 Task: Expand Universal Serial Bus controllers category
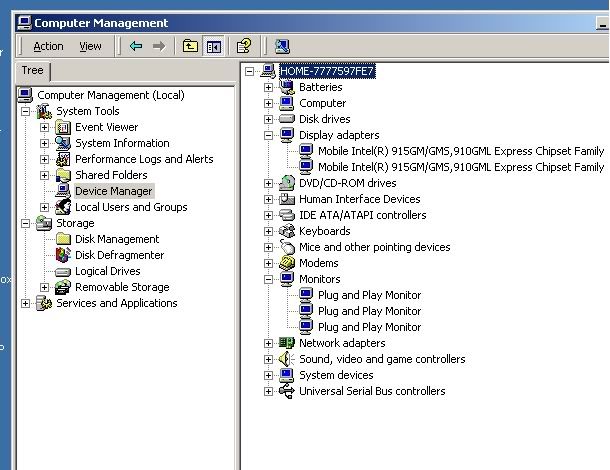click(268, 391)
